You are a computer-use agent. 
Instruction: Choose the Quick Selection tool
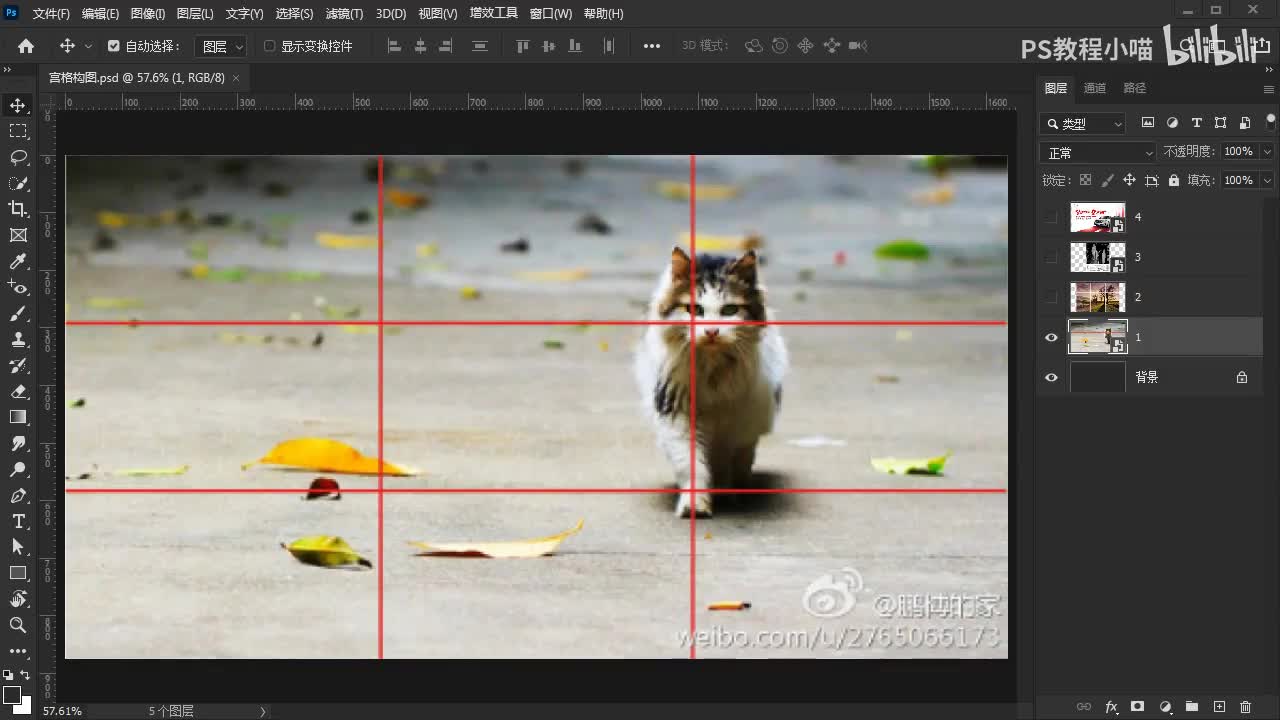tap(18, 183)
